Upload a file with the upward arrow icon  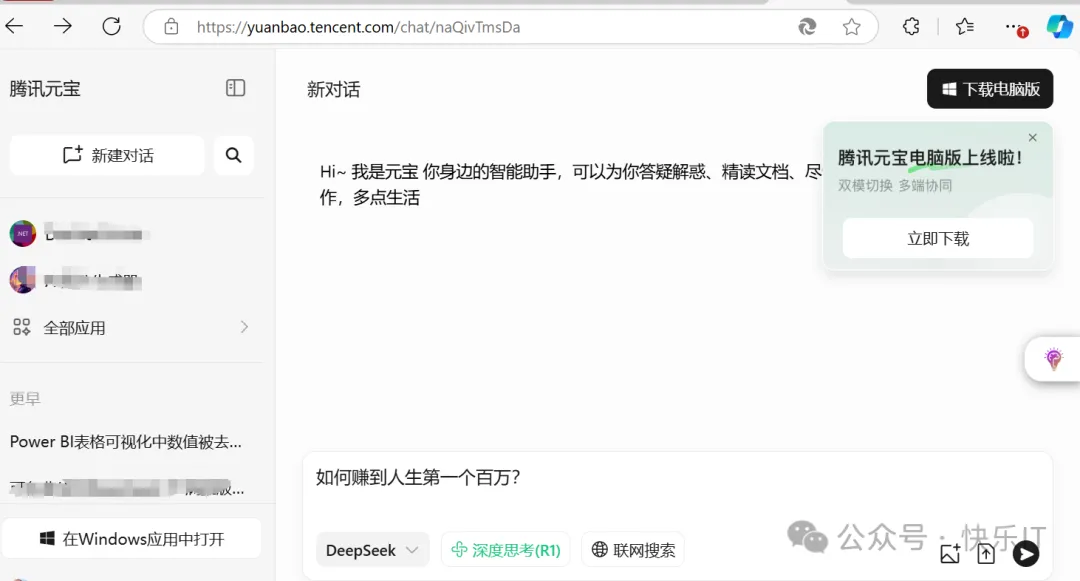pos(986,553)
